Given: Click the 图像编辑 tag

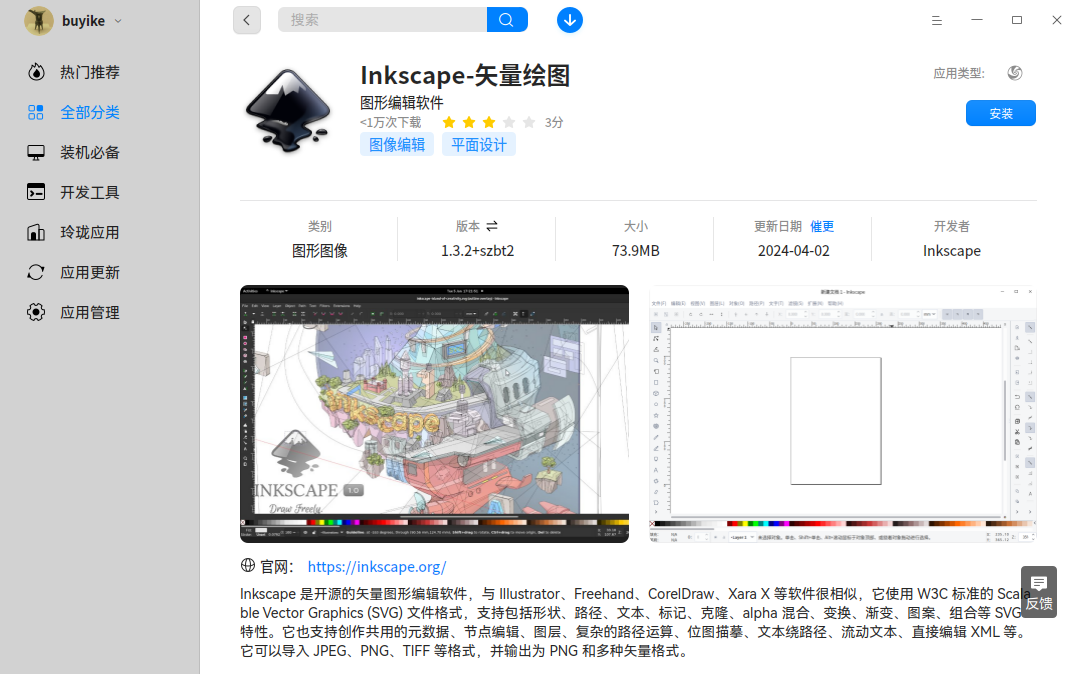Looking at the screenshot, I should [x=397, y=145].
